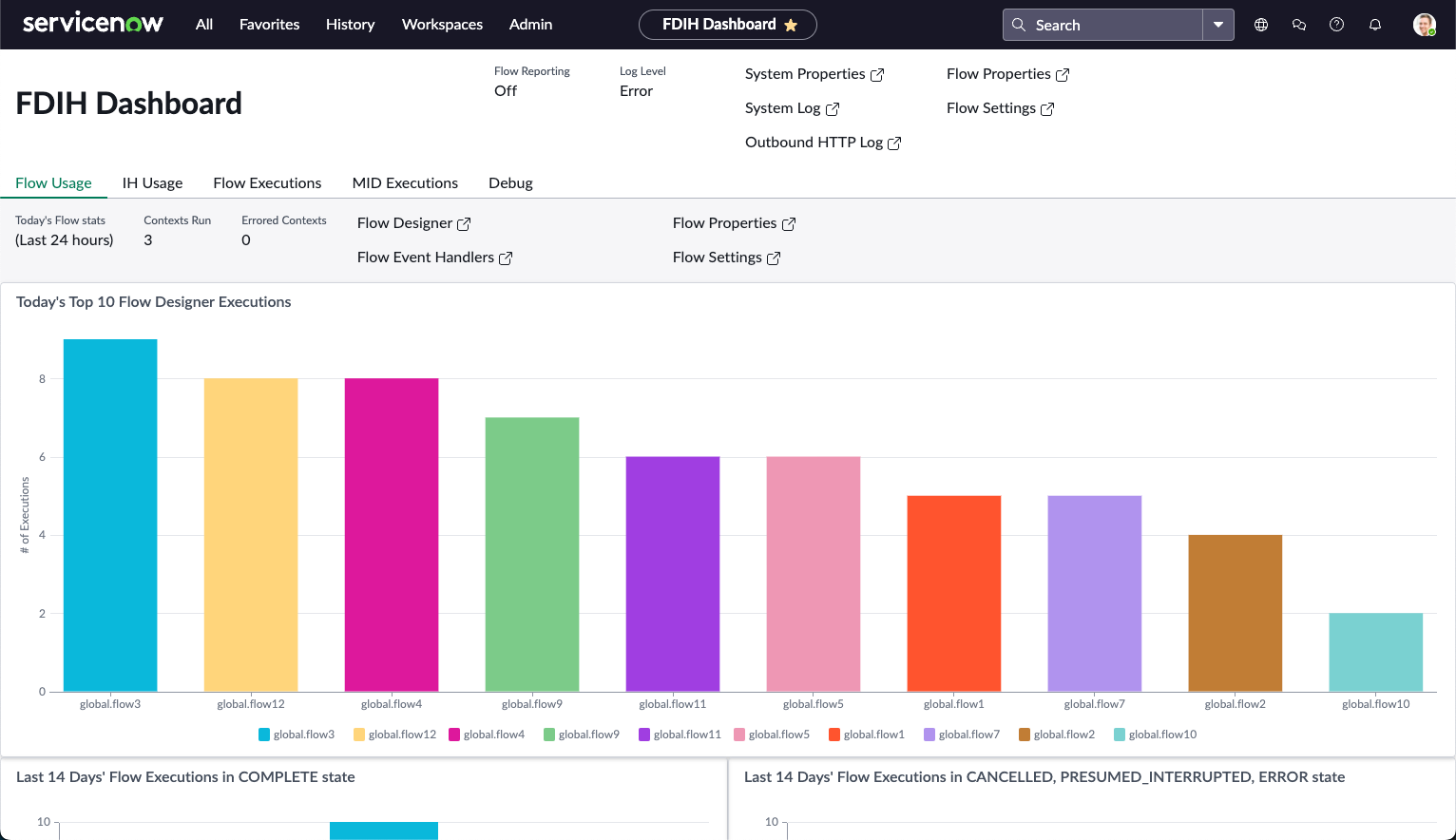Toggle global.flow2 legend swatch
1456x840 pixels.
click(1025, 735)
